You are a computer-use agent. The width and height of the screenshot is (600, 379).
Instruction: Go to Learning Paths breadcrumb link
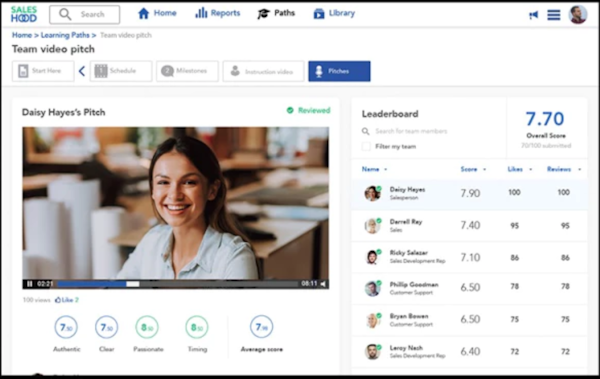tap(65, 35)
